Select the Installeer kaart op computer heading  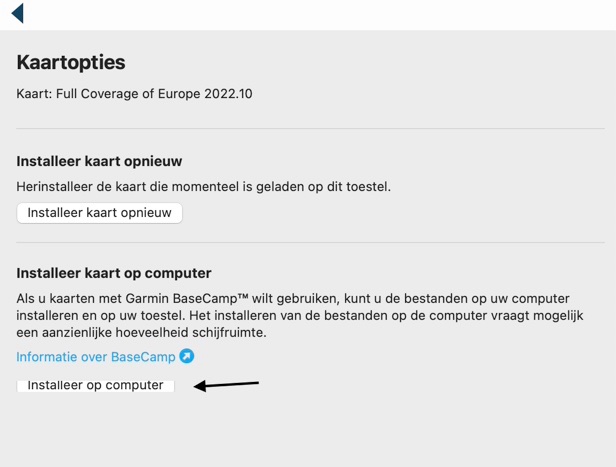click(x=114, y=273)
